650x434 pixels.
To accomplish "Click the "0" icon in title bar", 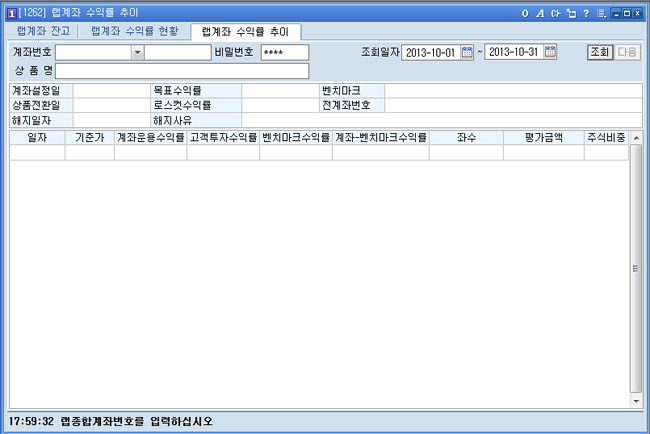I will [526, 13].
